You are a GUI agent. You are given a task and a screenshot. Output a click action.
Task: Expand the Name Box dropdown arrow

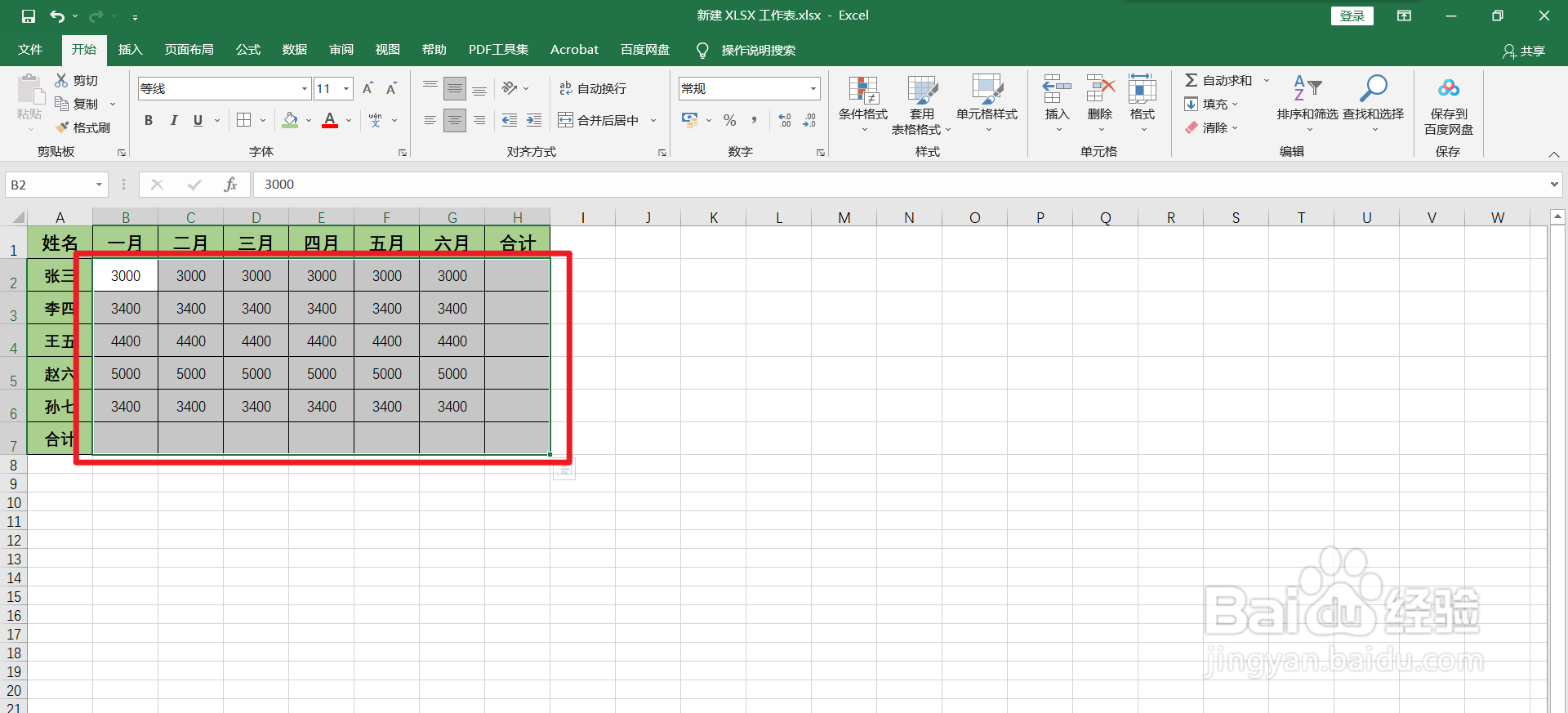point(99,185)
